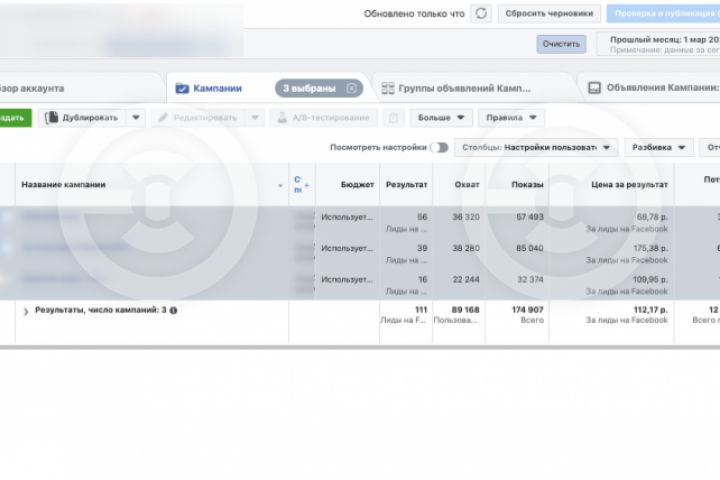This screenshot has width=720, height=480.
Task: Click the 57 493 impressions cell
Action: tap(529, 217)
